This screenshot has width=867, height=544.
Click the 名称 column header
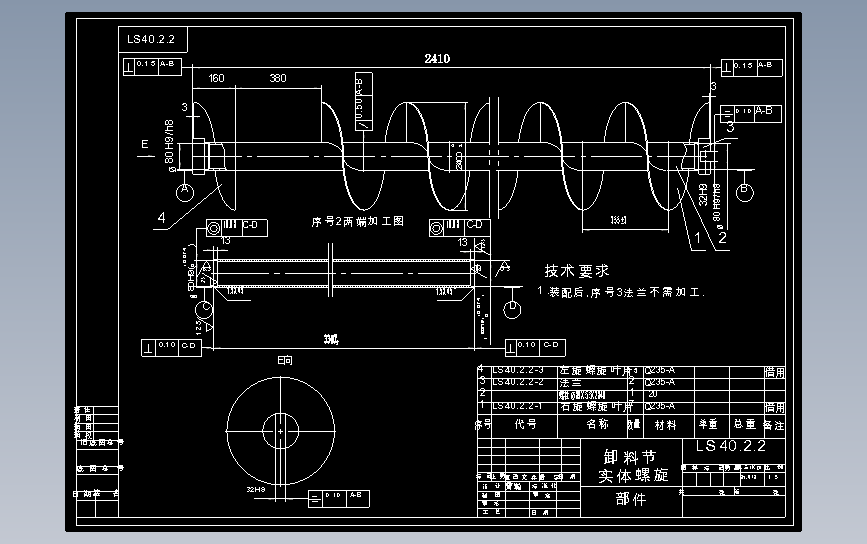click(597, 424)
